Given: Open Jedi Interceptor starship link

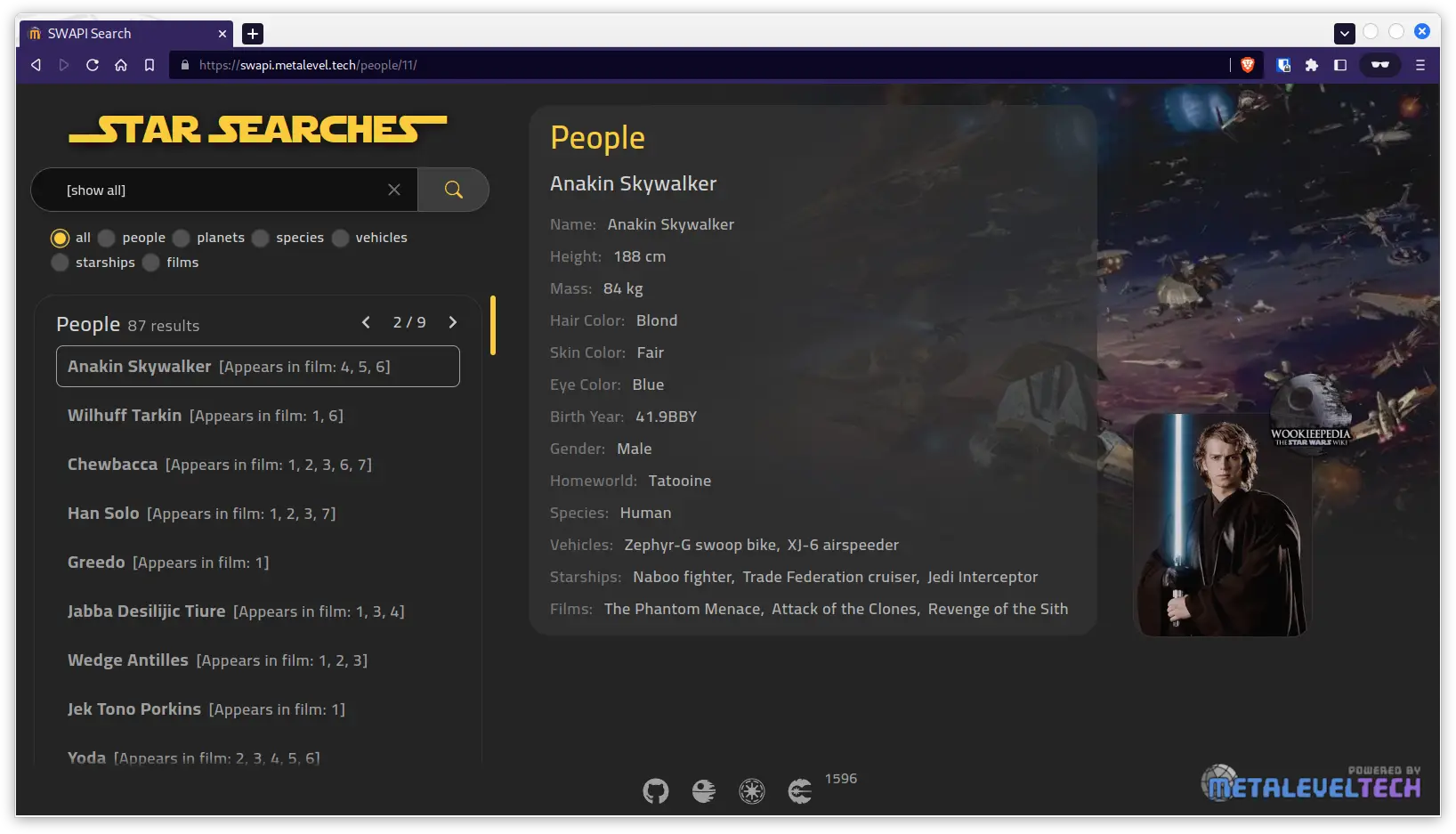Looking at the screenshot, I should (x=983, y=577).
